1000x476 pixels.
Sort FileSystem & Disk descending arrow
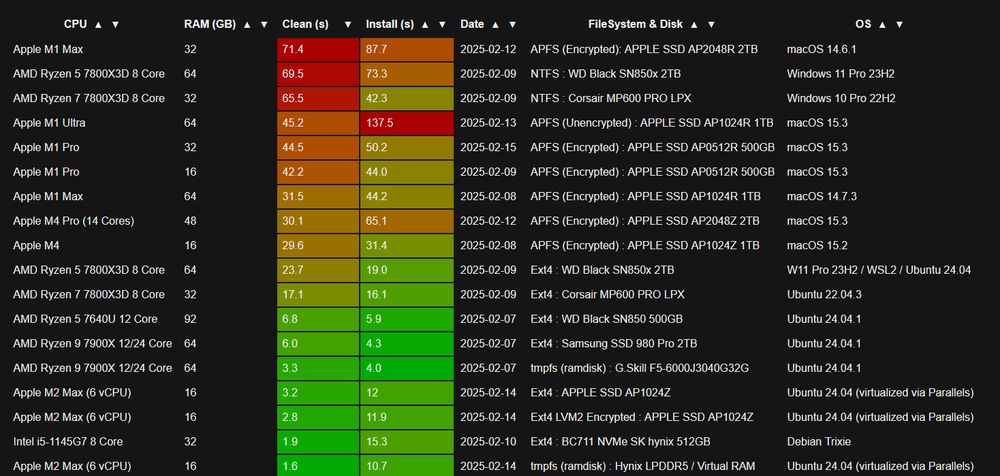click(711, 24)
